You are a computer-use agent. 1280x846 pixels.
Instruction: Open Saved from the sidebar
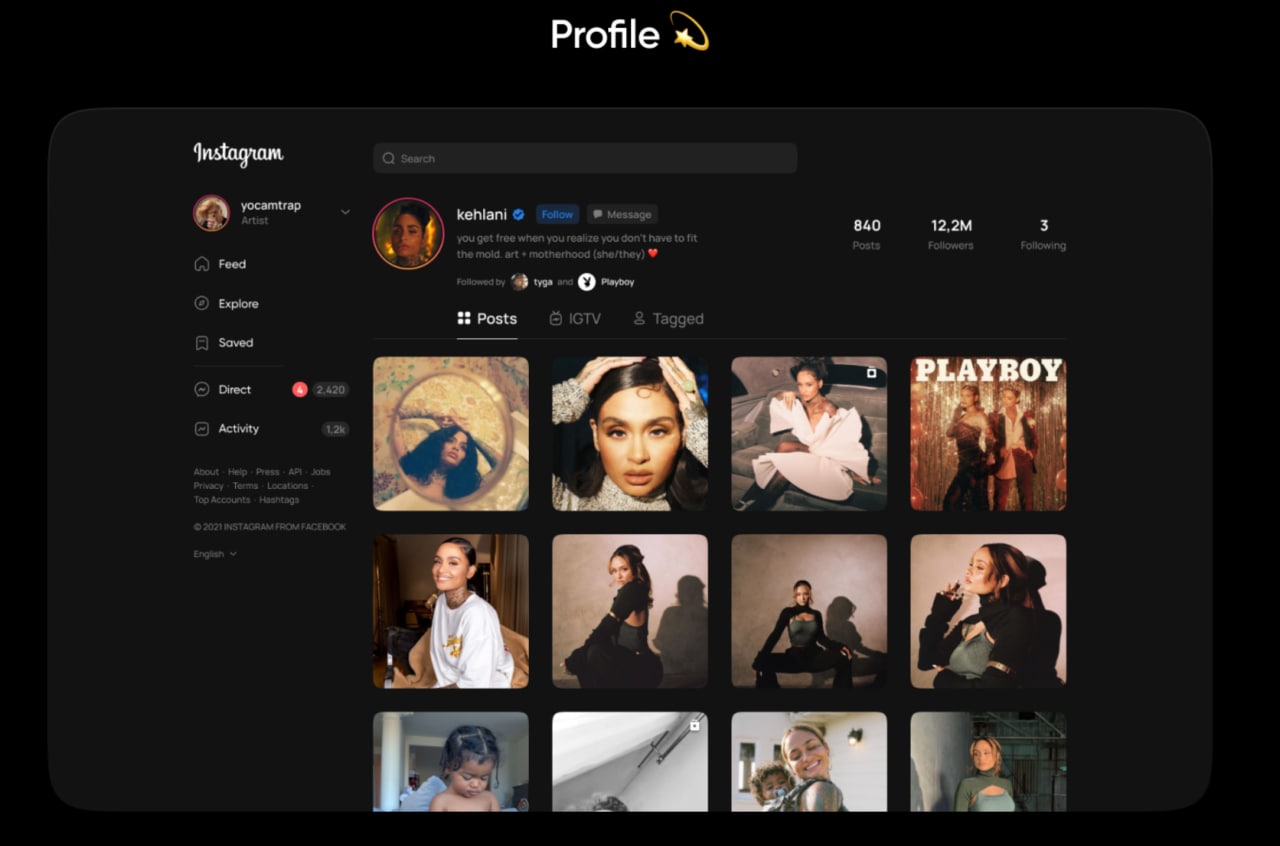tap(236, 342)
